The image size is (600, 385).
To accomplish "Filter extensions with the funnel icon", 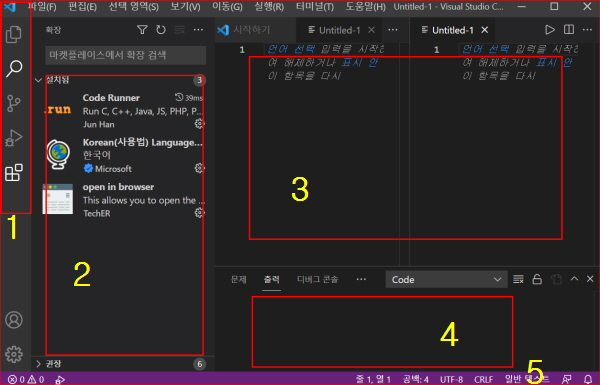I will point(142,30).
